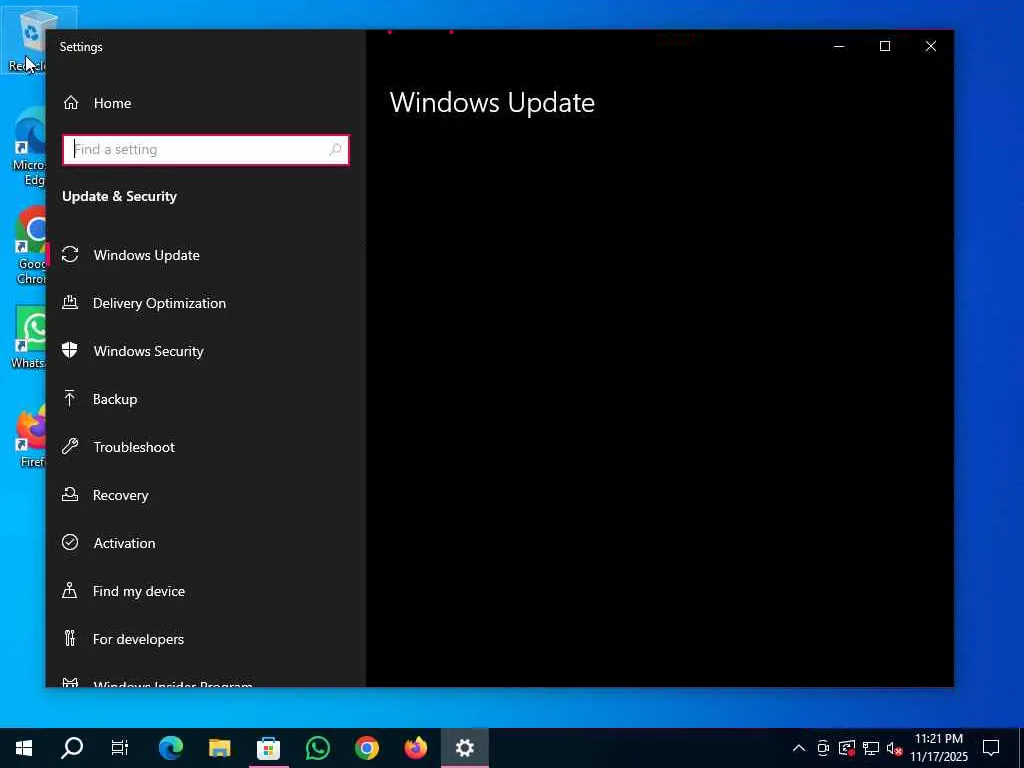The width and height of the screenshot is (1024, 768).
Task: Click the Find a setting search box
Action: [x=206, y=150]
